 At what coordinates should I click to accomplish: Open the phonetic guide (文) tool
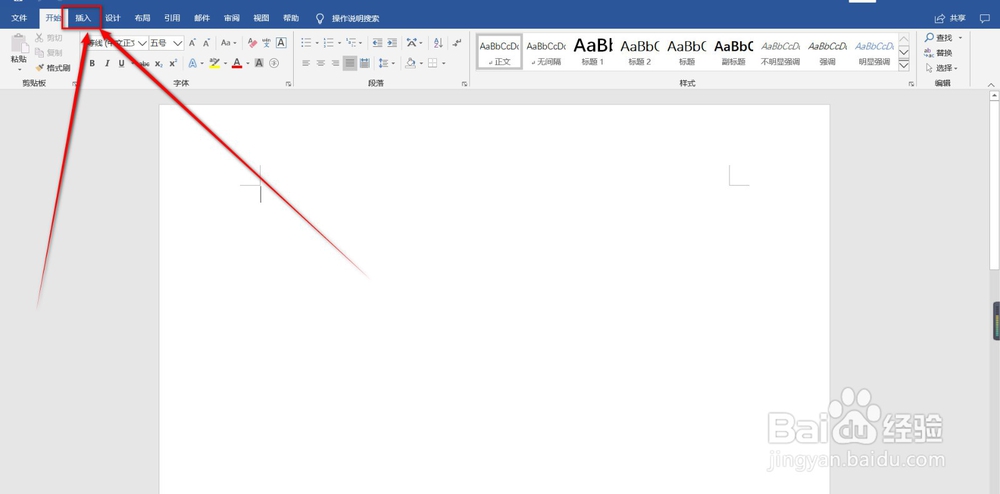(266, 43)
